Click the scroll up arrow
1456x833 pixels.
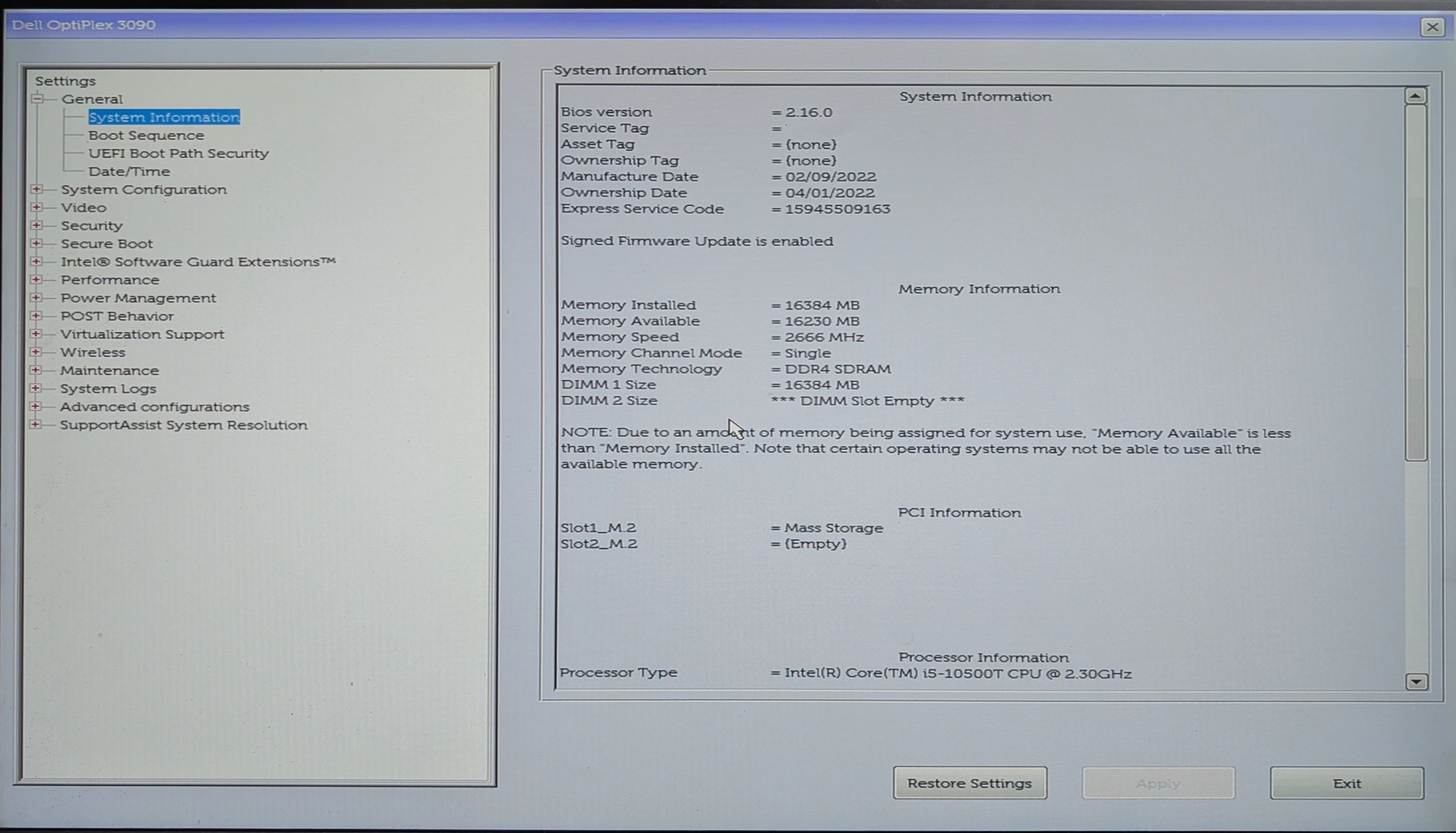pos(1416,95)
